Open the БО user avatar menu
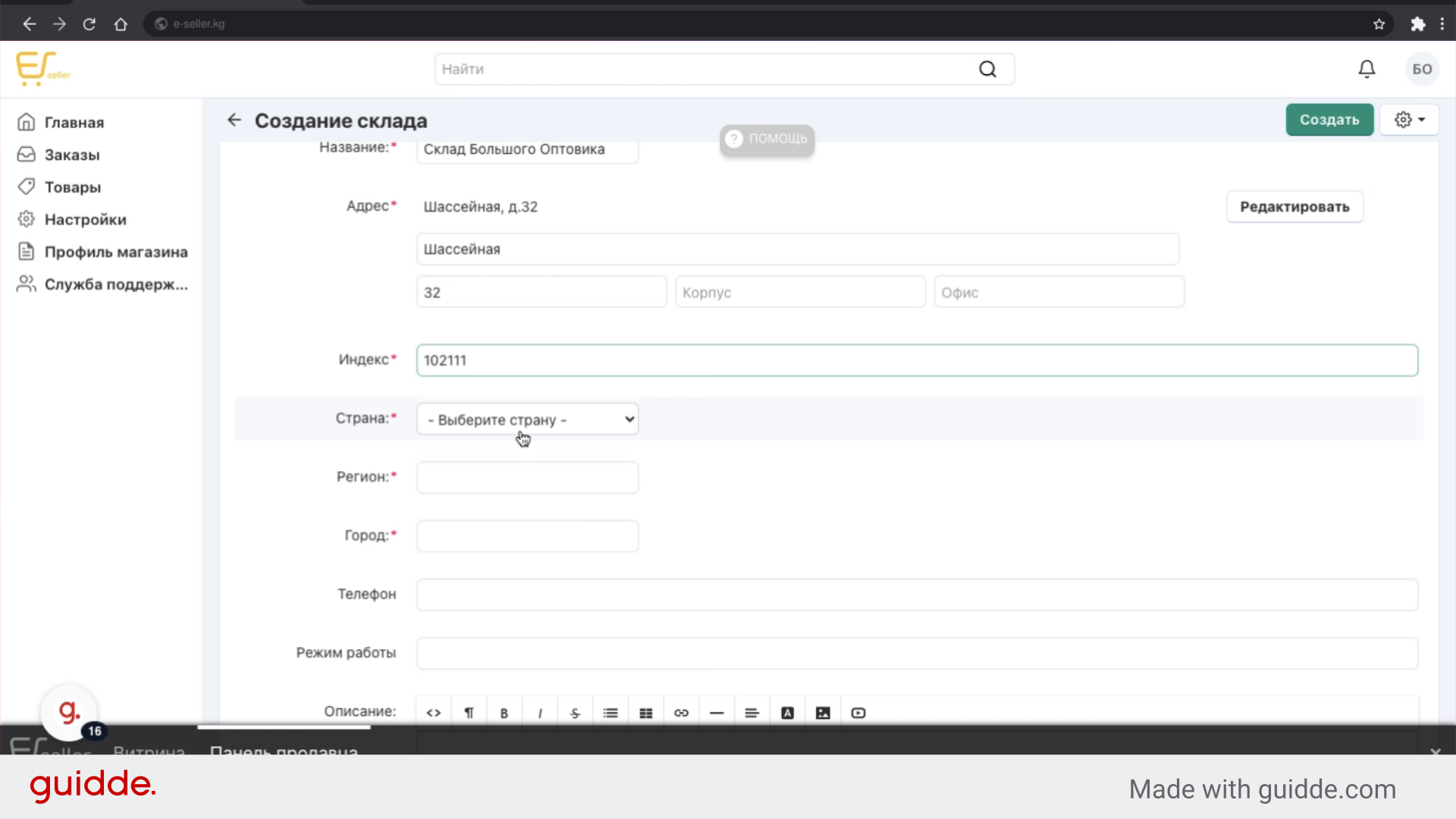This screenshot has width=1456, height=819. (x=1422, y=69)
